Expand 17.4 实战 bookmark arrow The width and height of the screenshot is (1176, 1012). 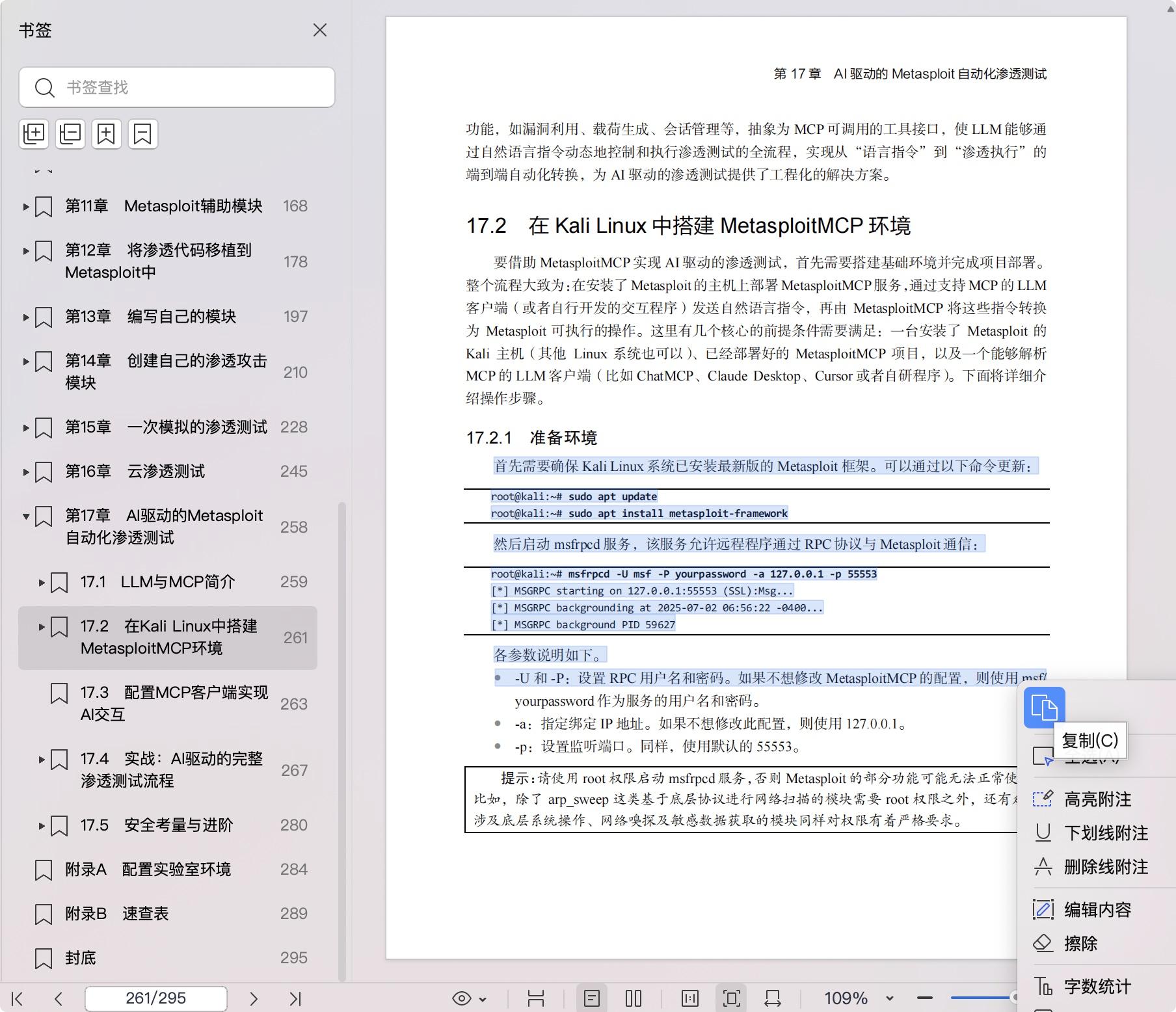[42, 760]
